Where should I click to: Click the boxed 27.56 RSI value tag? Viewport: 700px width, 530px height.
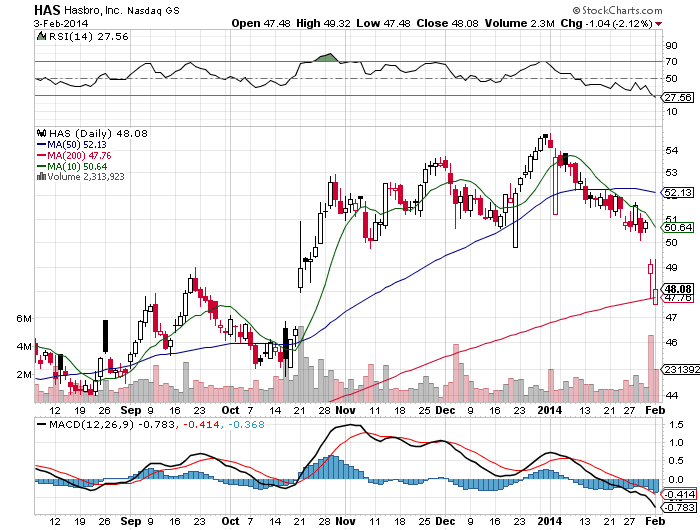click(x=679, y=97)
